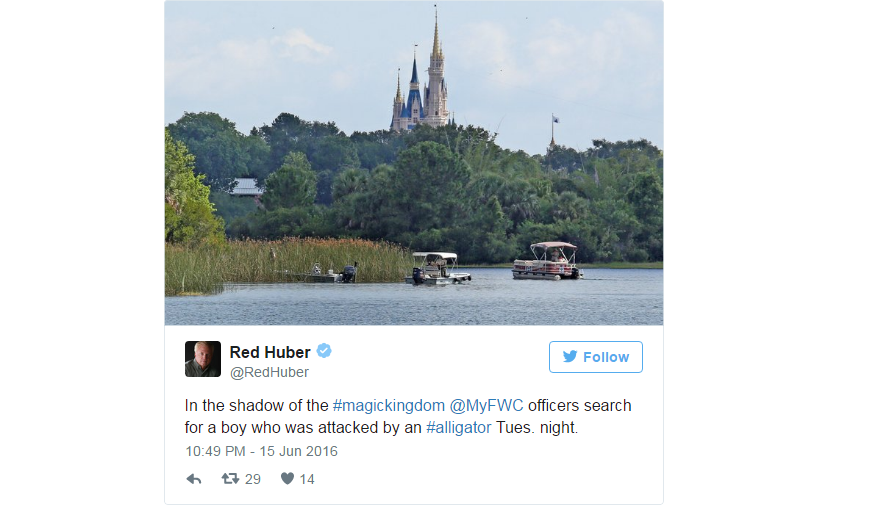Image resolution: width=871 pixels, height=505 pixels.
Task: Click the red-canopy pontoon boat in photo
Action: click(x=547, y=261)
